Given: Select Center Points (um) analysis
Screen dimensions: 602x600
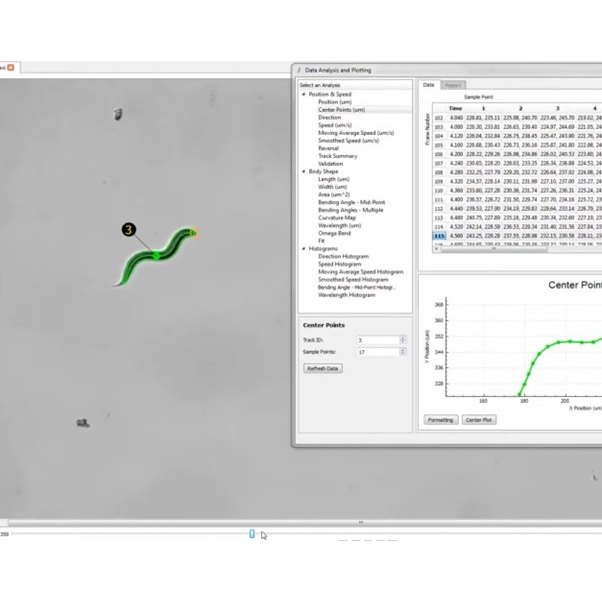Looking at the screenshot, I should (x=341, y=109).
